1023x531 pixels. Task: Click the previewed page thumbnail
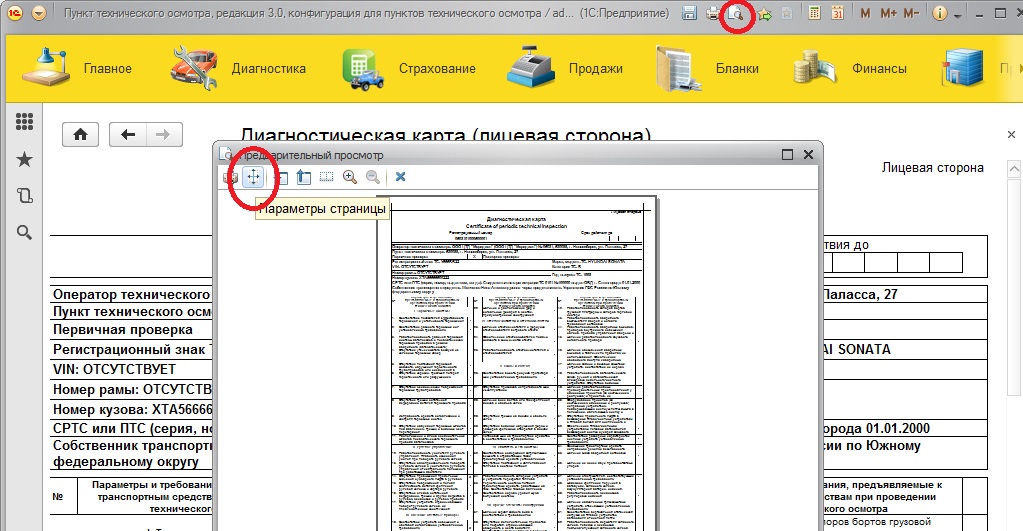(517, 364)
